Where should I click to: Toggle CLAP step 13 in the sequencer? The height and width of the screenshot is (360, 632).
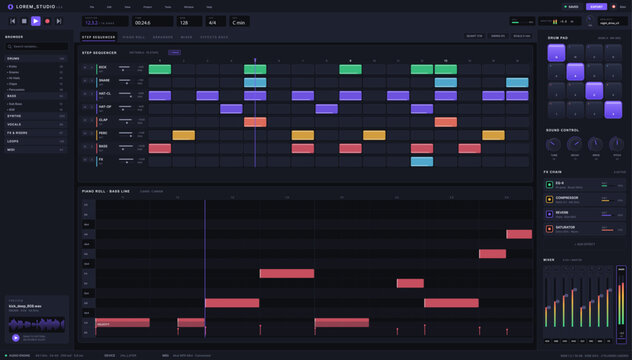(x=446, y=122)
